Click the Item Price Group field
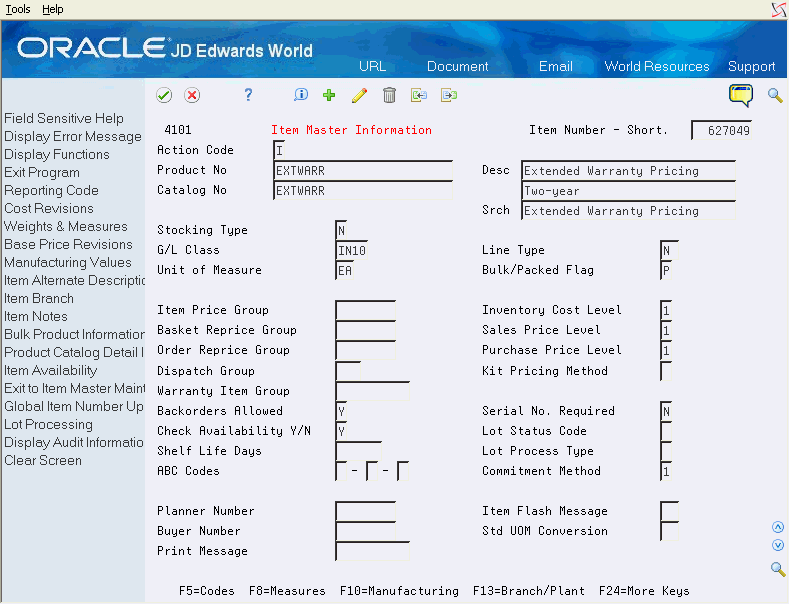This screenshot has height=604, width=789. point(365,310)
